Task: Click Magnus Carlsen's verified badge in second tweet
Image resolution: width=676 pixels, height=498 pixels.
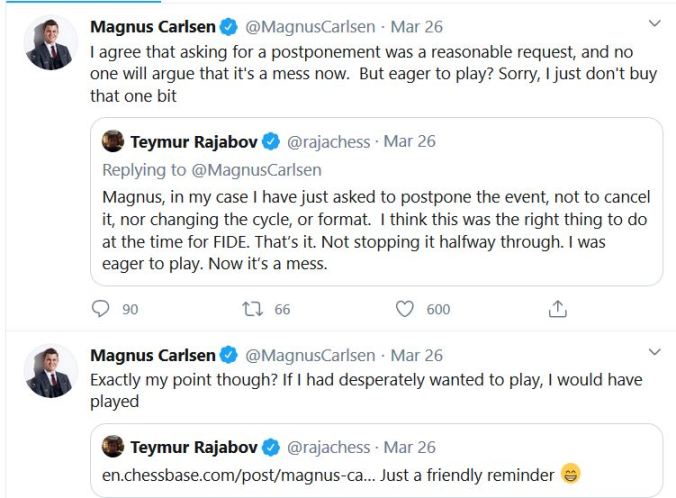Action: (x=228, y=356)
